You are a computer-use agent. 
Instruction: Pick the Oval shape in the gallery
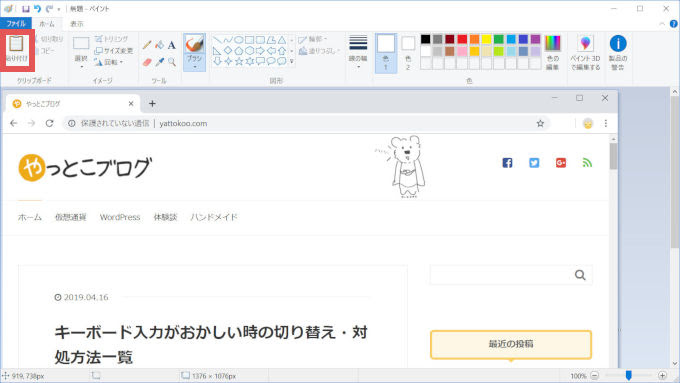(239, 40)
